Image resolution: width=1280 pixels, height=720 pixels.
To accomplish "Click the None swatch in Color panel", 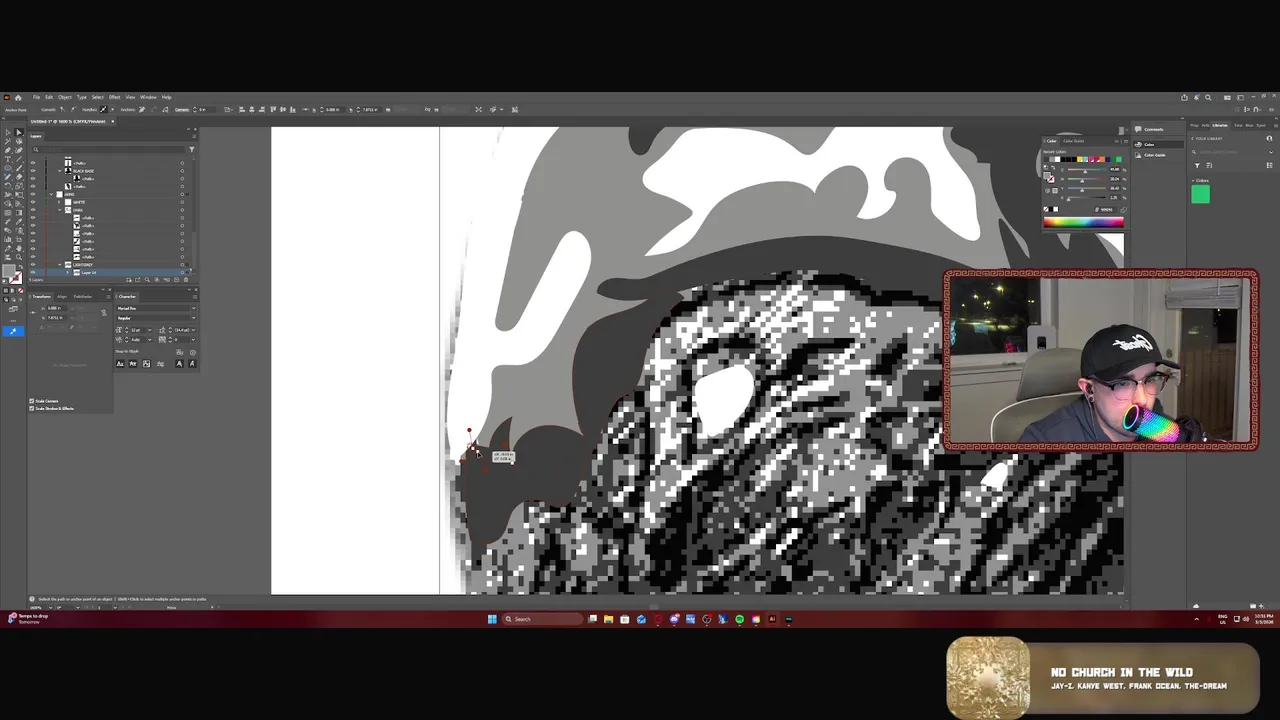I will coord(1046,209).
